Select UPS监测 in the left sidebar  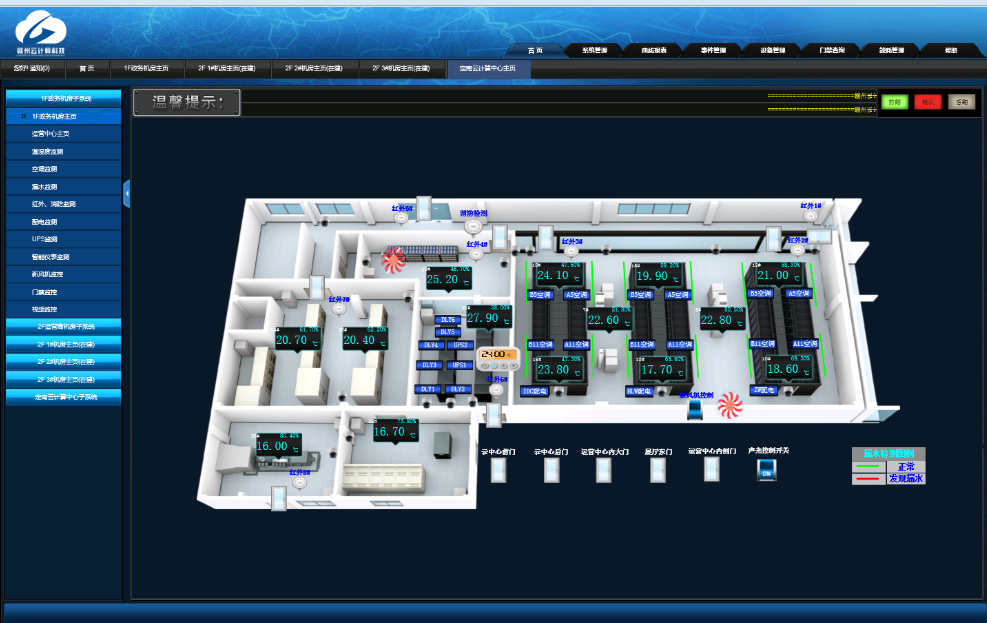tap(45, 239)
